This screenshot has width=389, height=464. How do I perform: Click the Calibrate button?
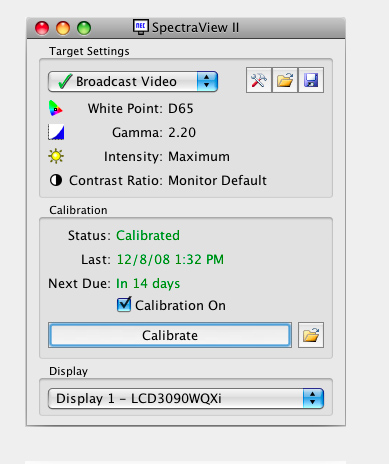click(170, 335)
